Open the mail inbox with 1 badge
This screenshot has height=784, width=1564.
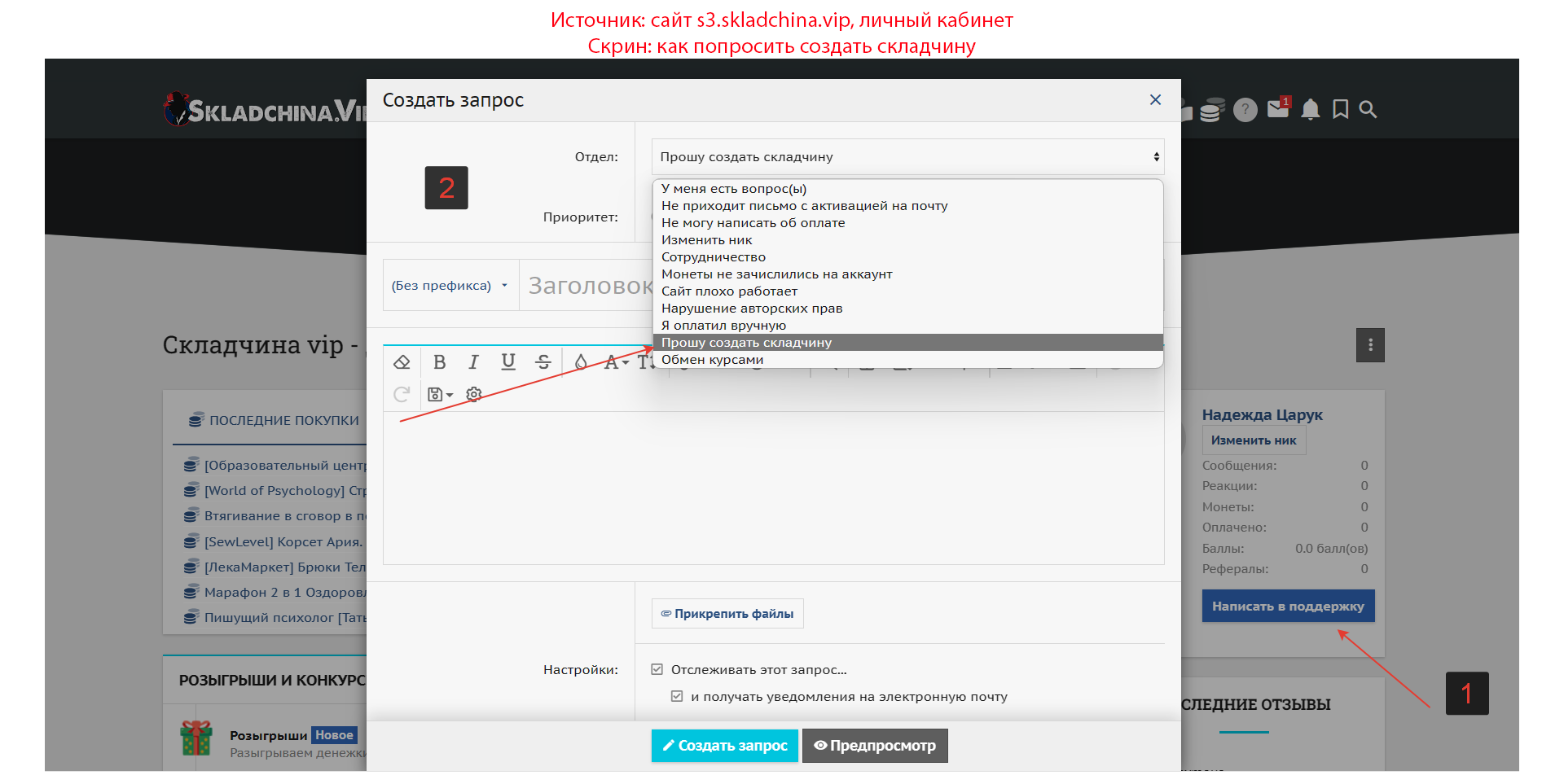[x=1279, y=107]
